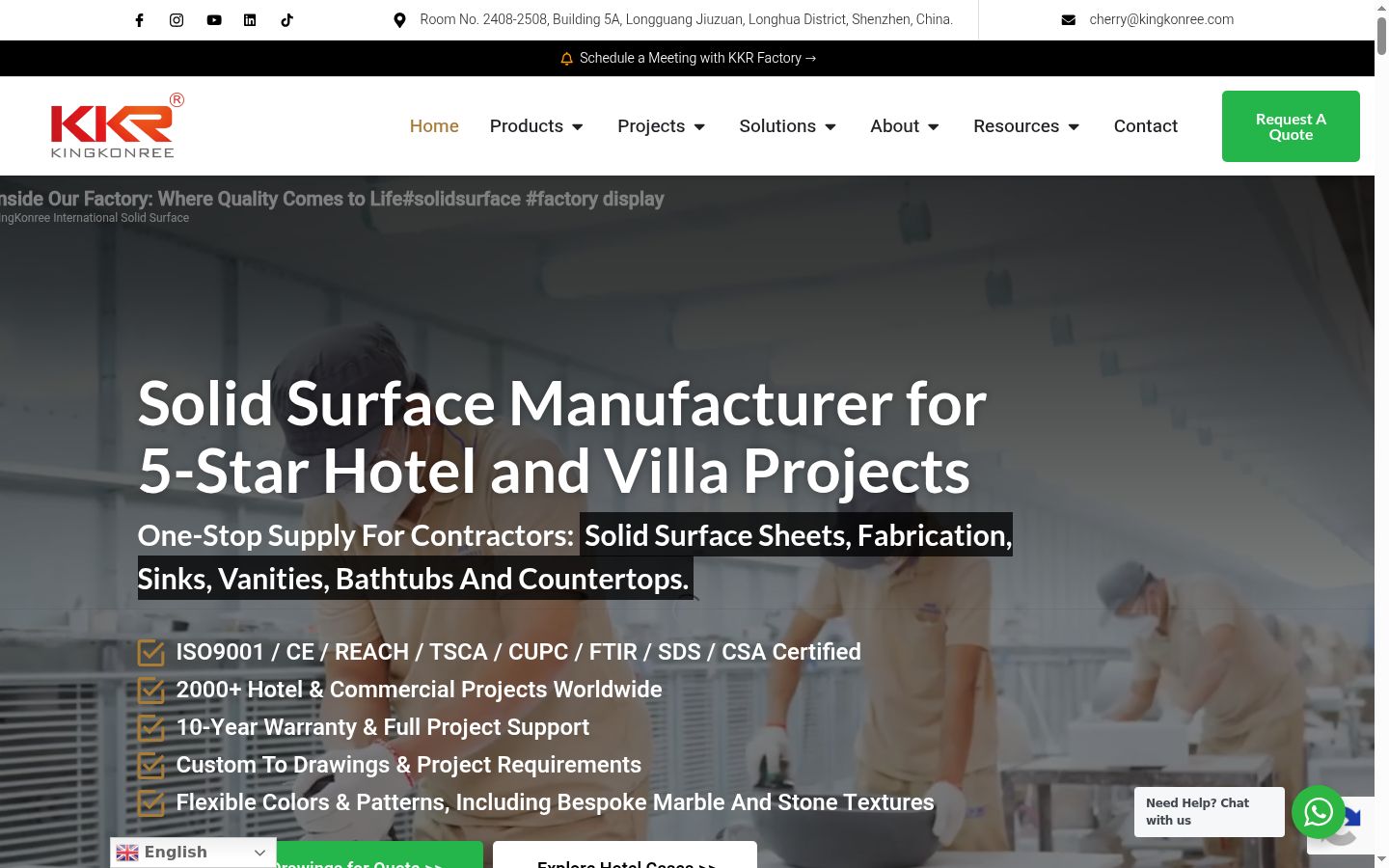Click the 10-Year Warranty & Full Project Support line
The width and height of the screenshot is (1389, 868).
pyautogui.click(x=382, y=727)
